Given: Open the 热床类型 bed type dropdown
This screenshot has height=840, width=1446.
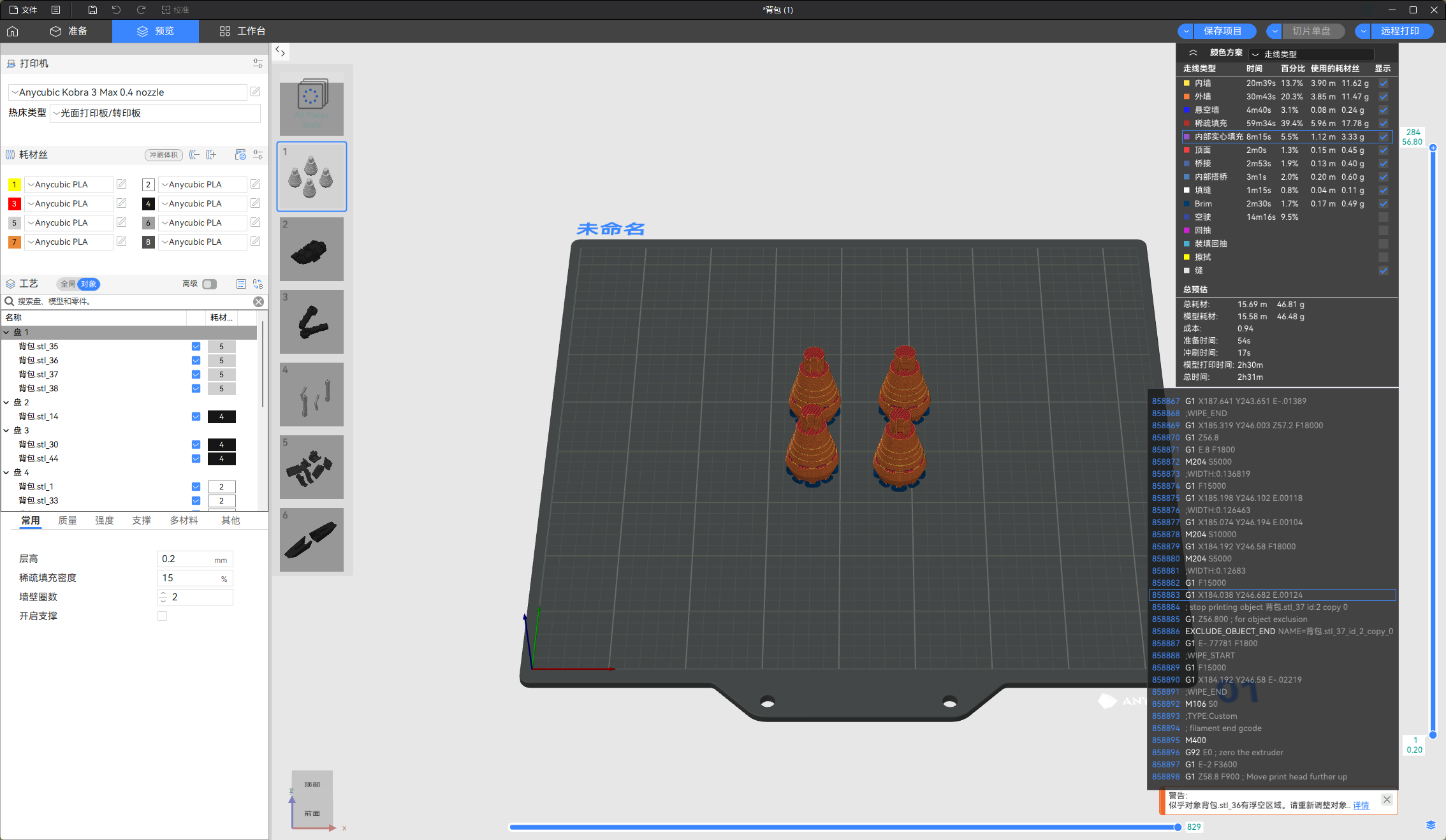Looking at the screenshot, I should click(x=156, y=113).
